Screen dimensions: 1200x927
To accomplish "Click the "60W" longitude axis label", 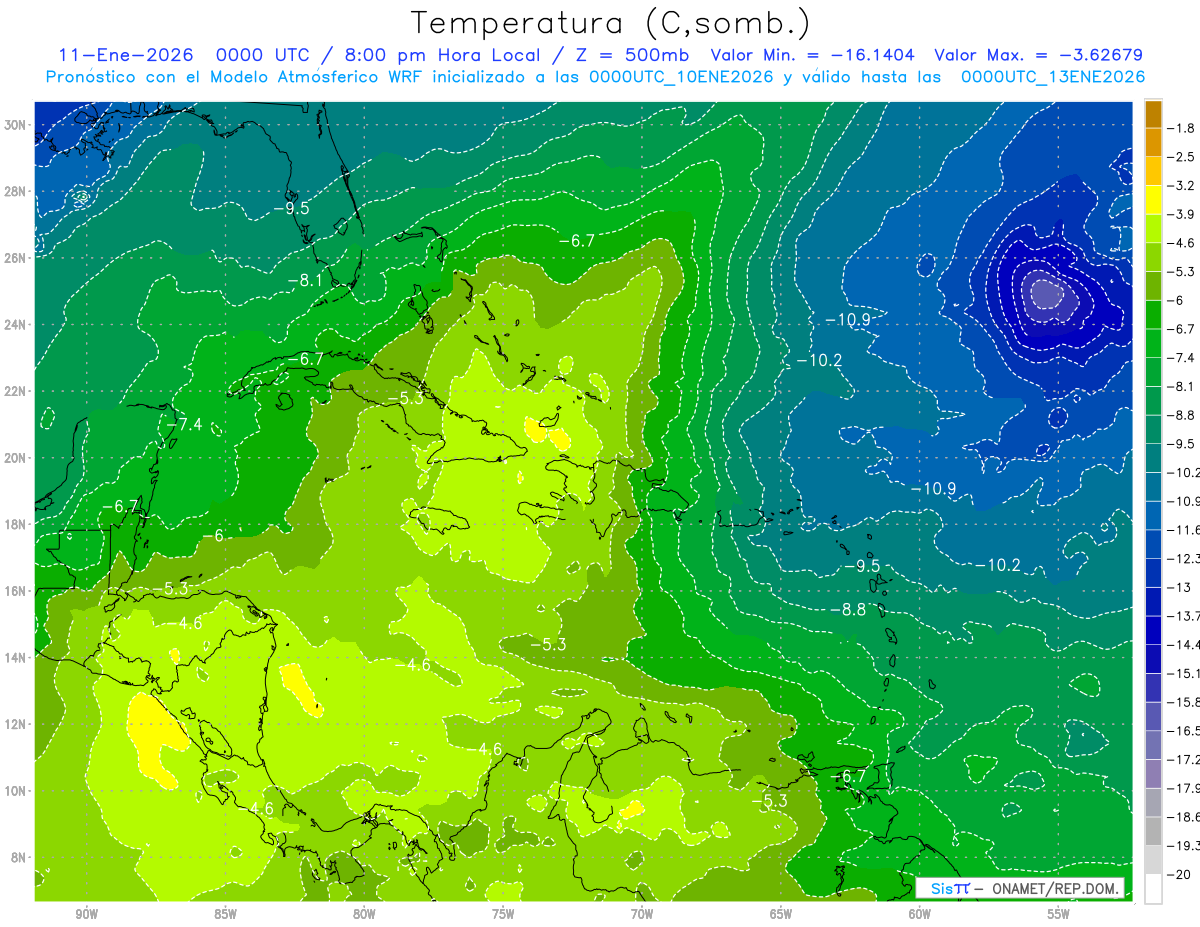I will (x=920, y=914).
